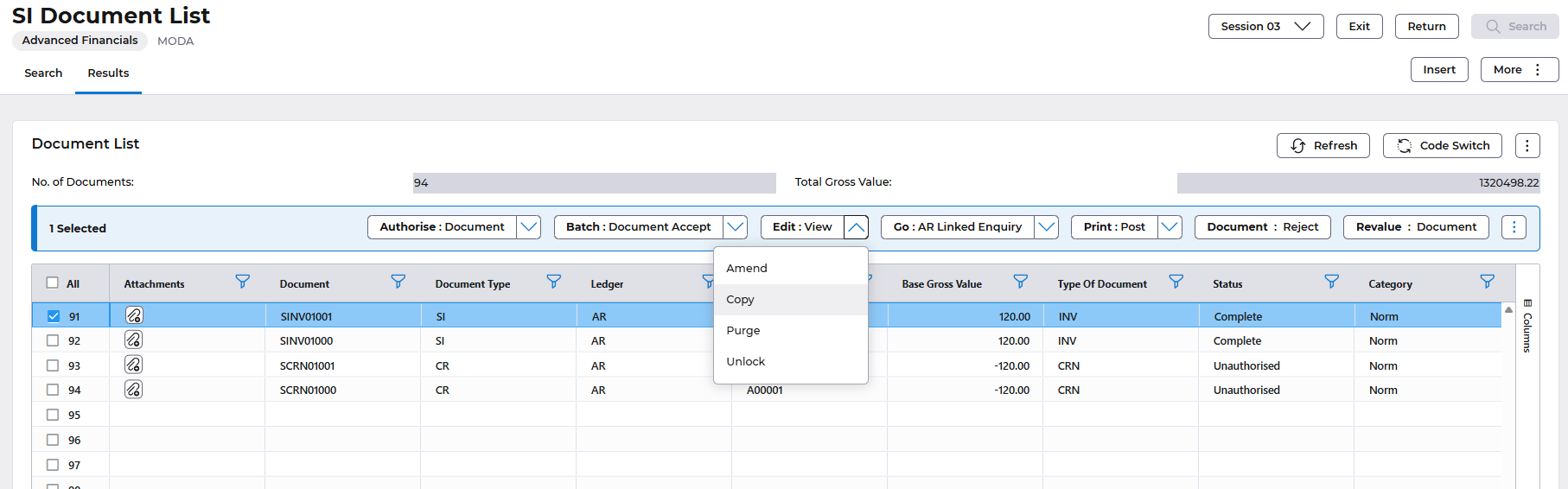Filter the Attachments column
The width and height of the screenshot is (1568, 489).
[x=243, y=282]
